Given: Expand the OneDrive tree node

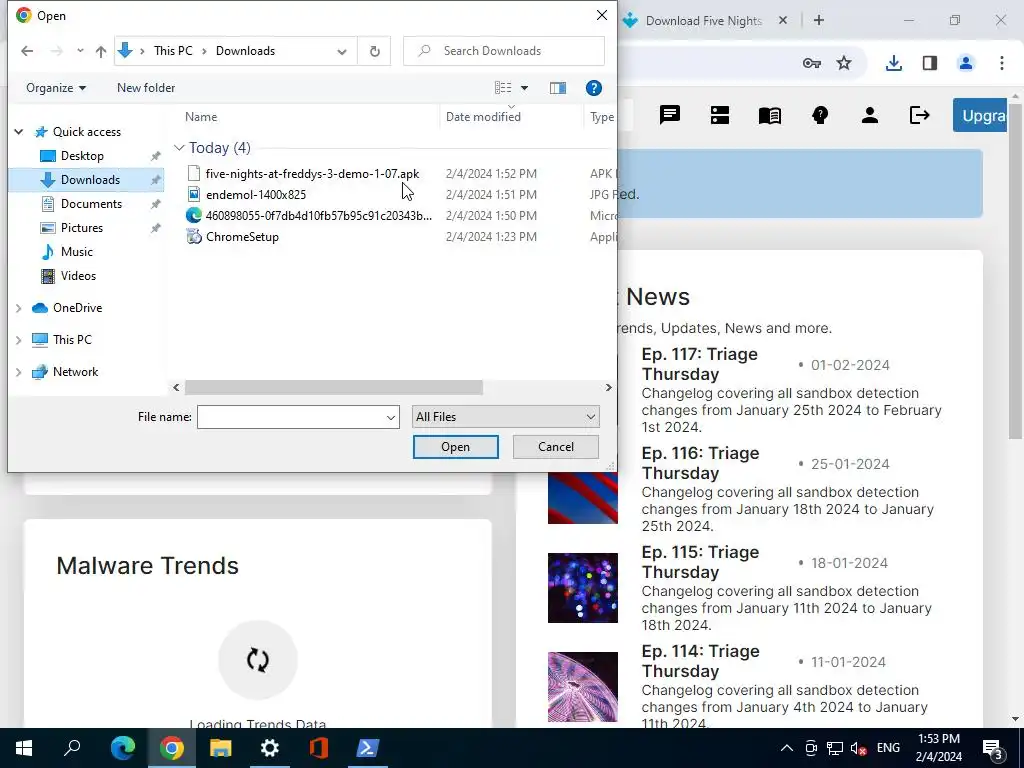Looking at the screenshot, I should coord(19,308).
